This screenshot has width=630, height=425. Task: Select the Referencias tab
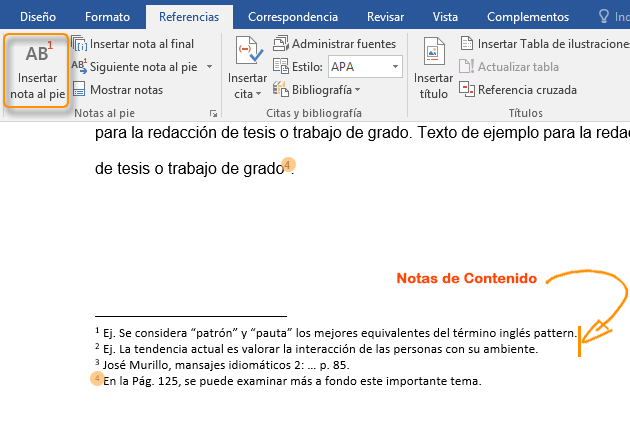[x=189, y=17]
